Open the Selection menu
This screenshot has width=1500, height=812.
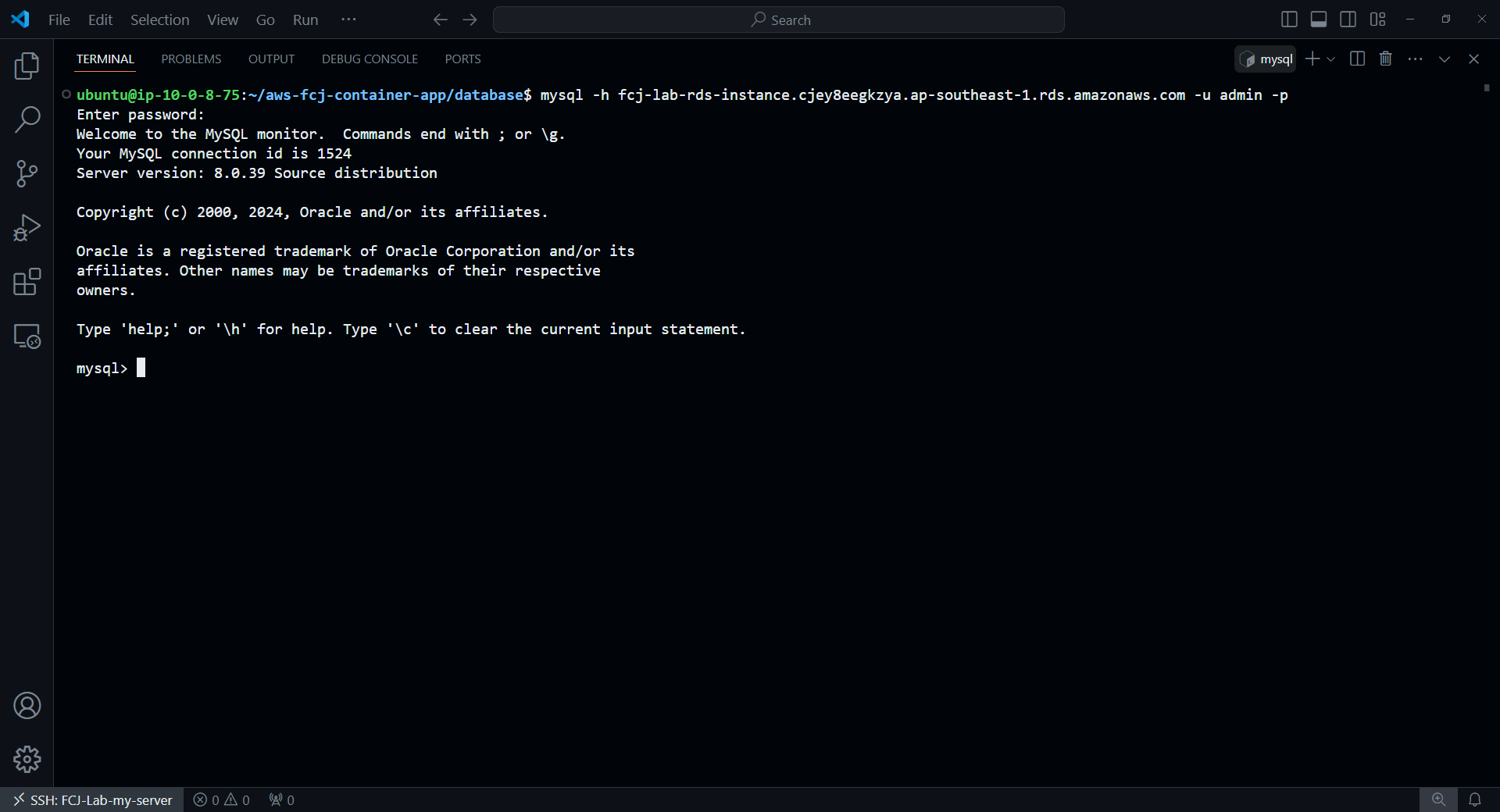click(159, 20)
